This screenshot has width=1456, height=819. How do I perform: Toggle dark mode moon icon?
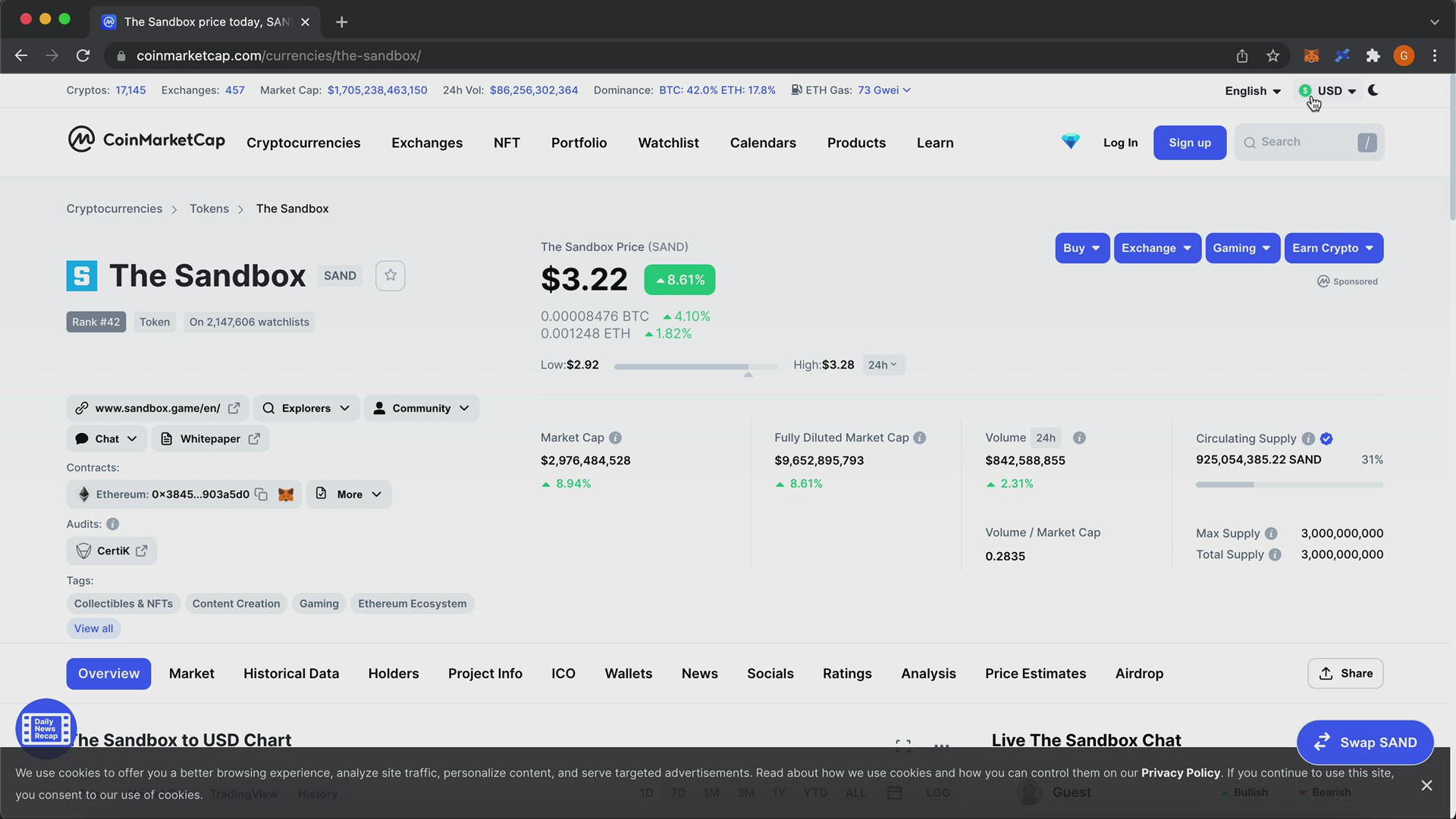click(x=1373, y=90)
